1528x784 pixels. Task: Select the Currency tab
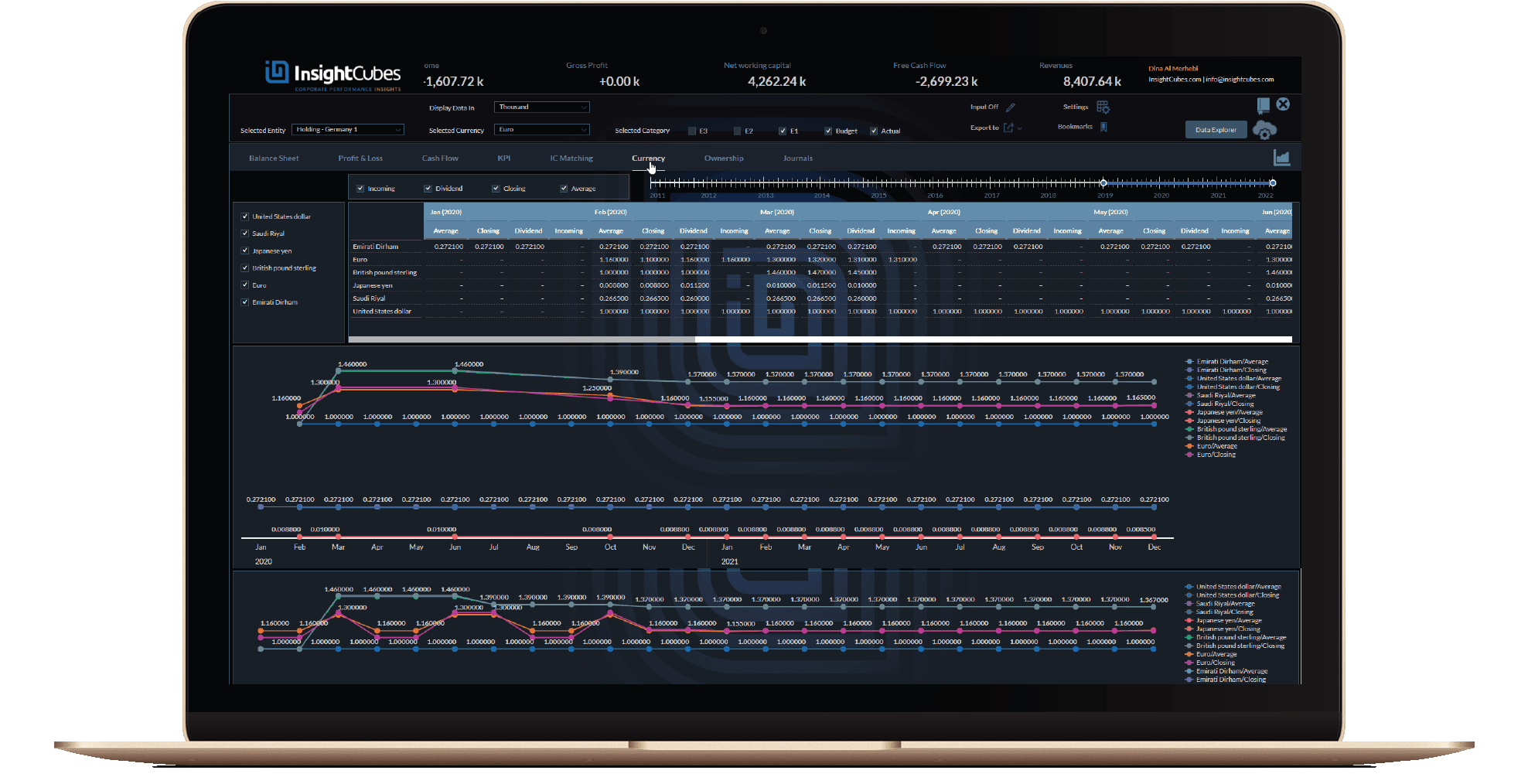coord(648,159)
